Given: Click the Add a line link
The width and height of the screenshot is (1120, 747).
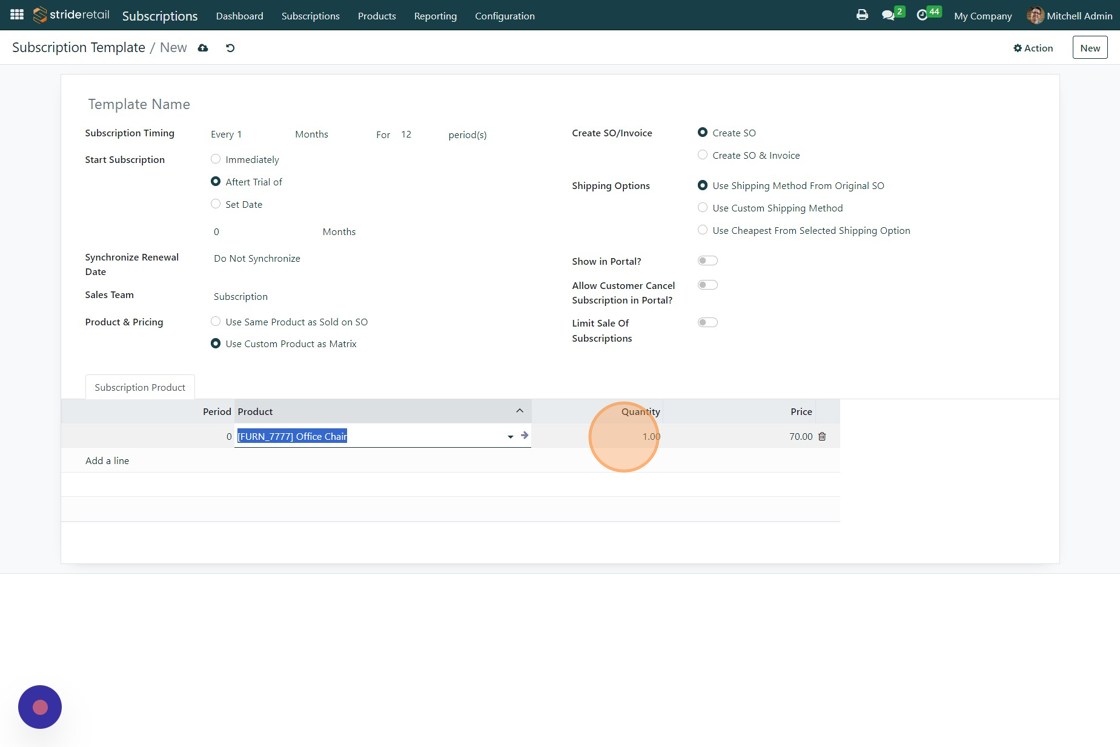Looking at the screenshot, I should click(107, 461).
